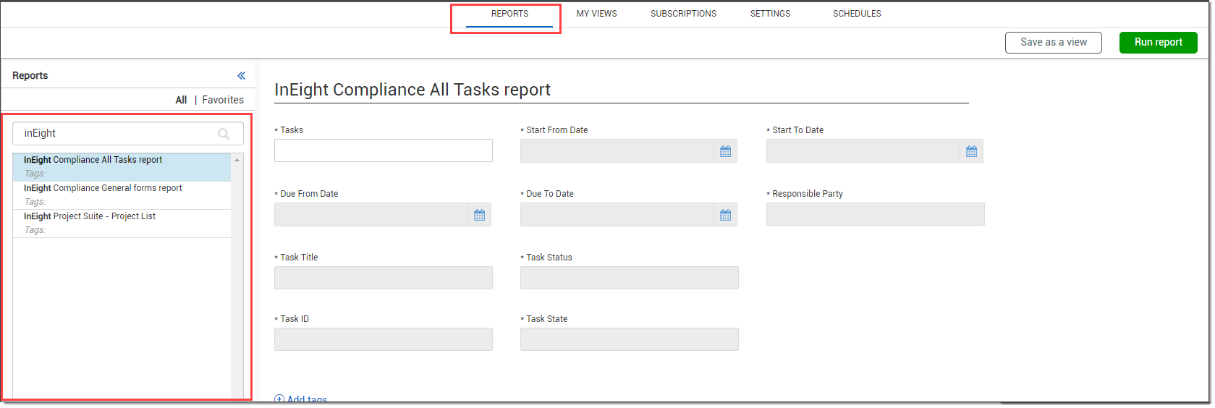The height and width of the screenshot is (408, 1215).
Task: Show All reports filter
Action: pos(181,100)
